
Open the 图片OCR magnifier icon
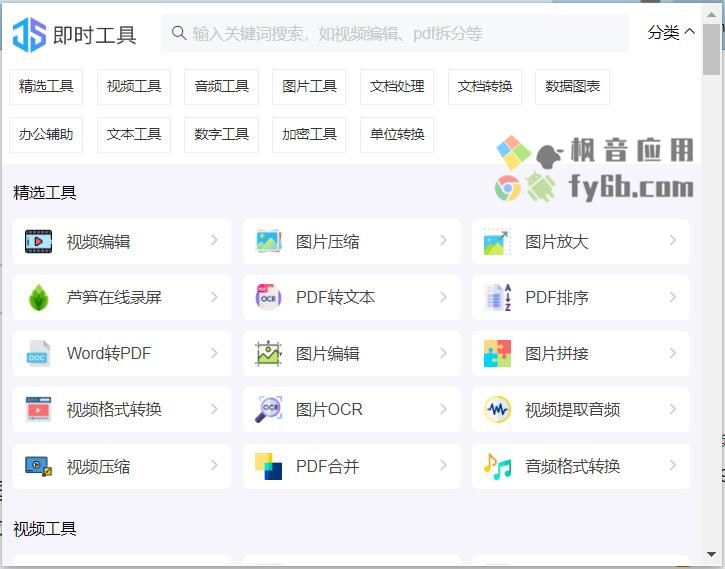(269, 409)
